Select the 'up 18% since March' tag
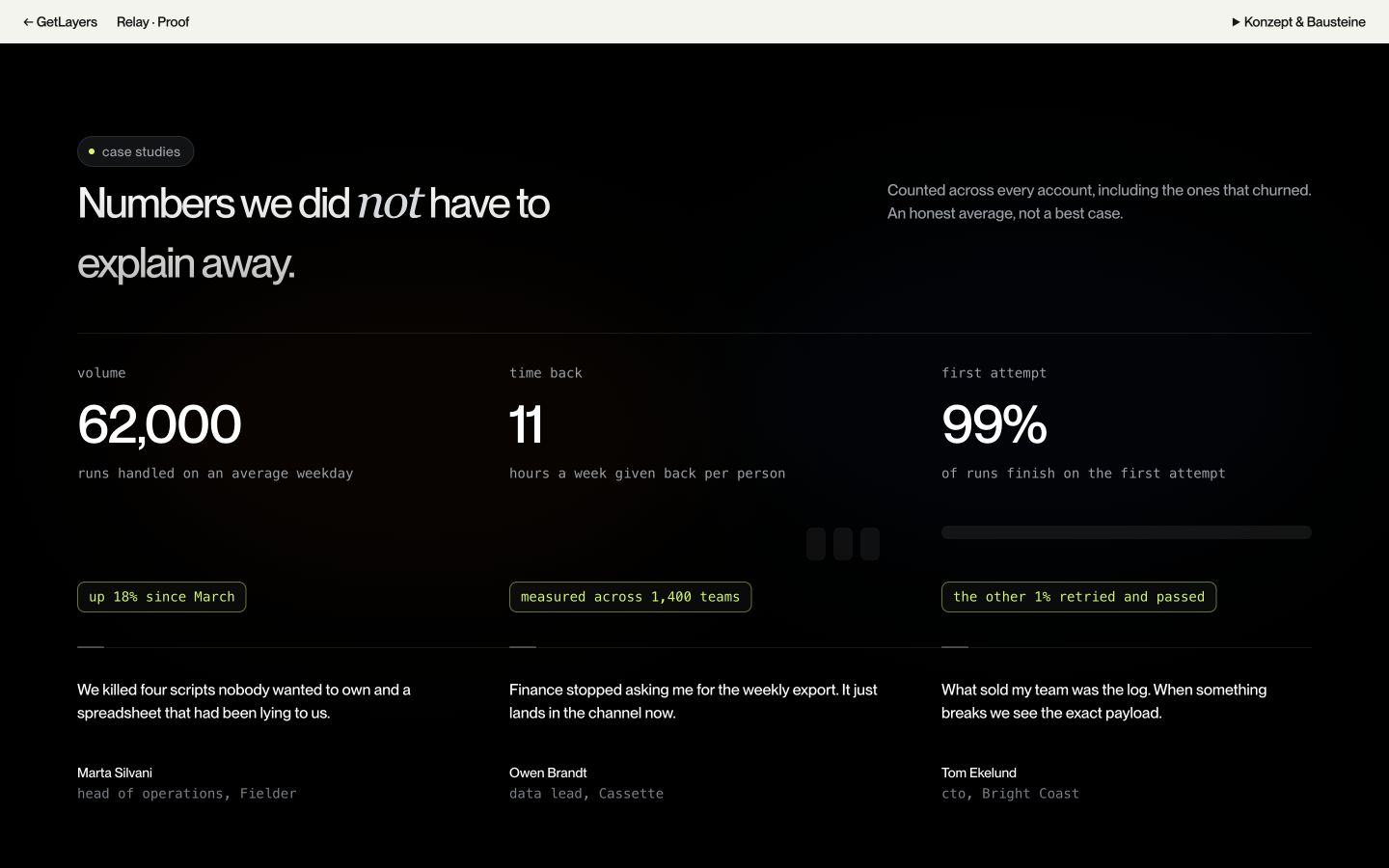Viewport: 1389px width, 868px height. [162, 597]
